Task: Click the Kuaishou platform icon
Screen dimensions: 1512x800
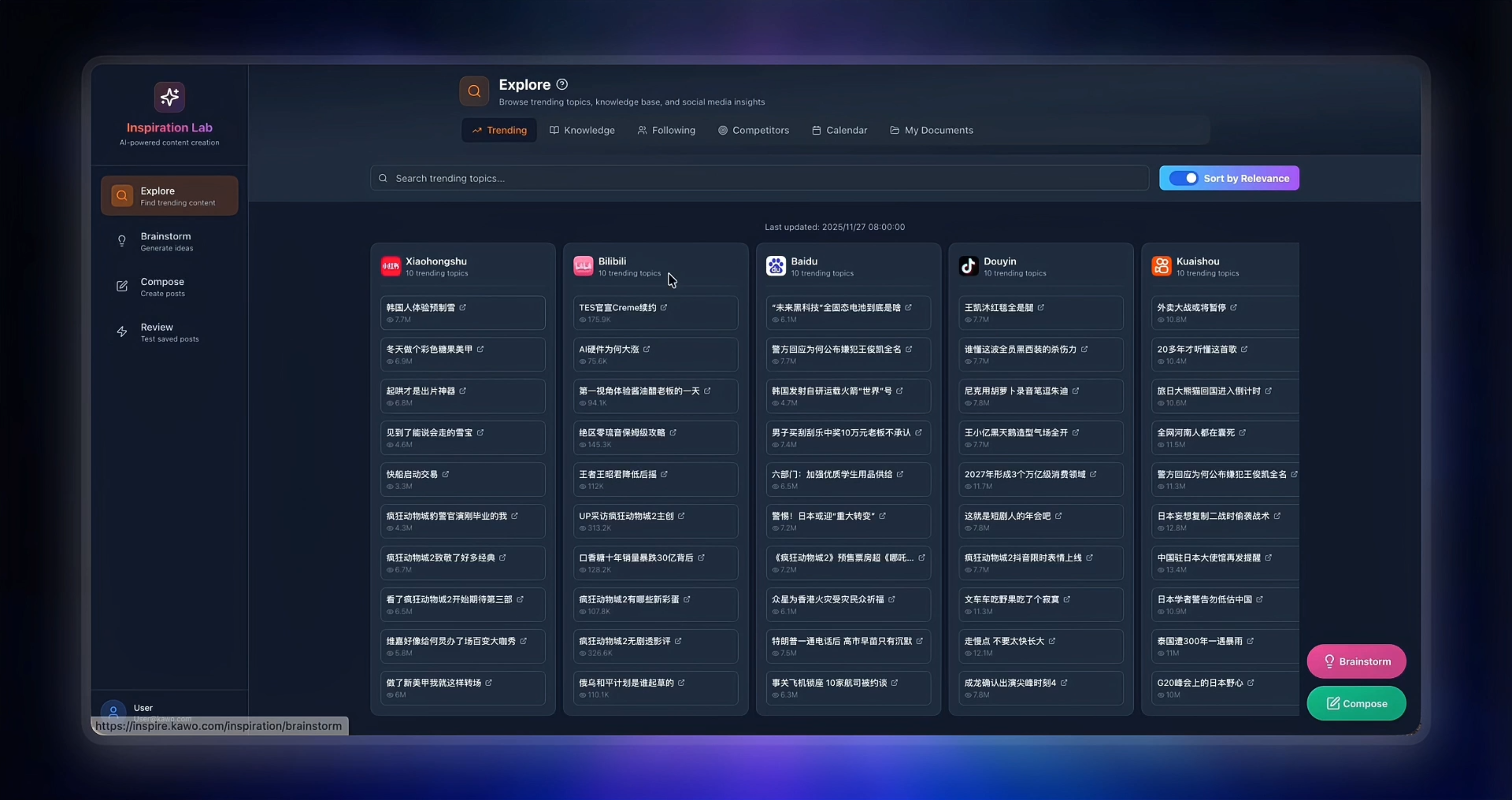Action: [x=1161, y=266]
